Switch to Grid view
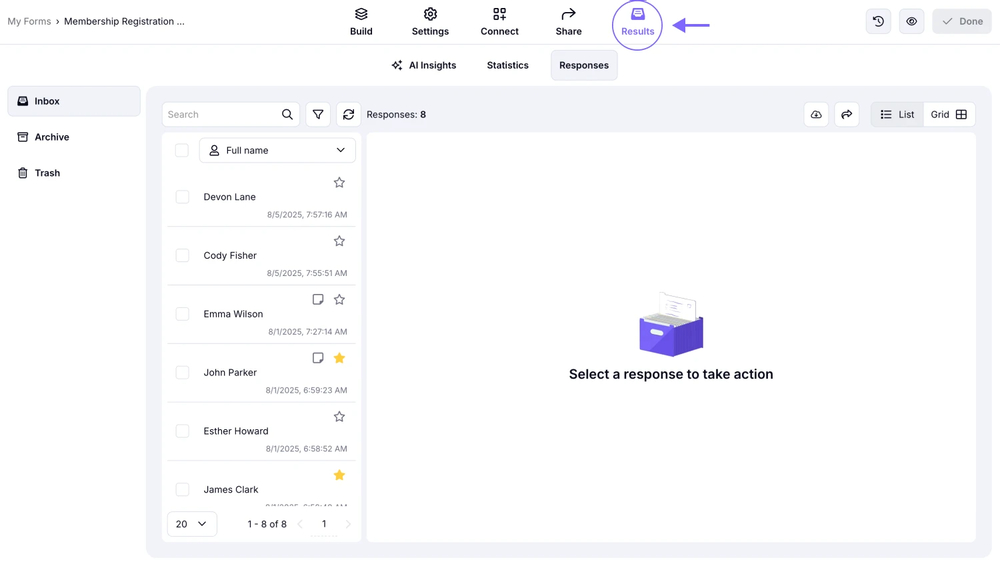The width and height of the screenshot is (1000, 564). point(949,114)
